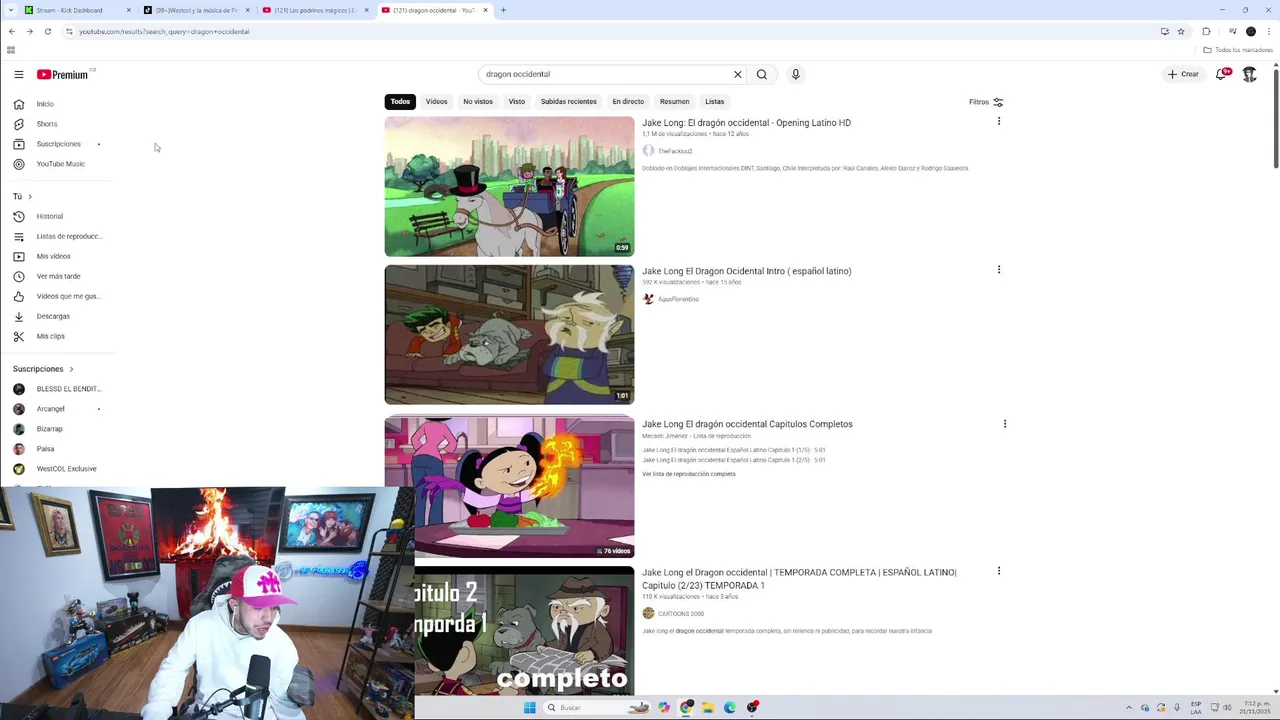
Task: Select the Visto filter chip
Action: coord(517,101)
